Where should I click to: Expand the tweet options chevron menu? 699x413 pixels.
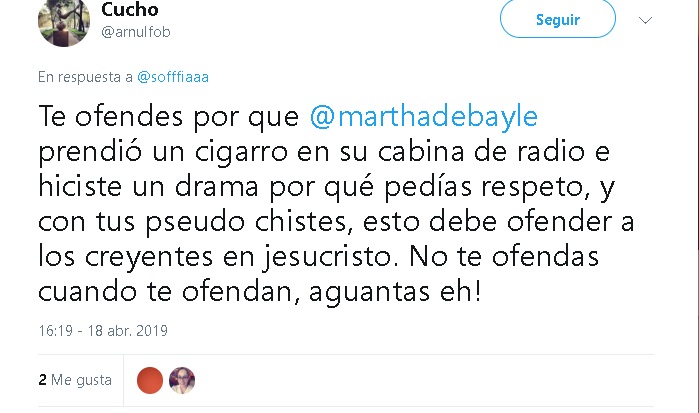[x=645, y=20]
